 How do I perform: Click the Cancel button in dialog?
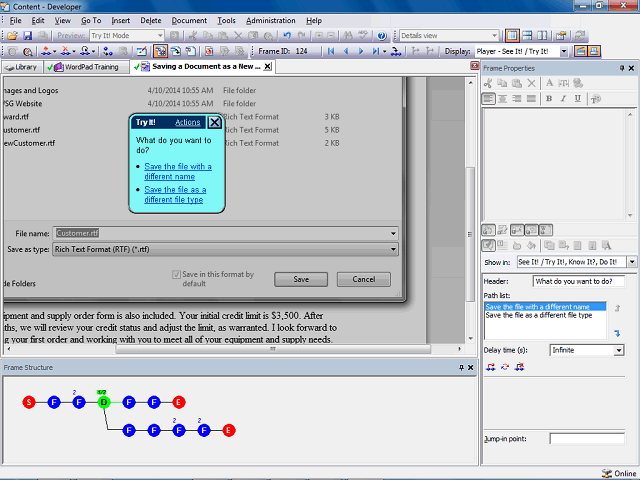(x=364, y=279)
